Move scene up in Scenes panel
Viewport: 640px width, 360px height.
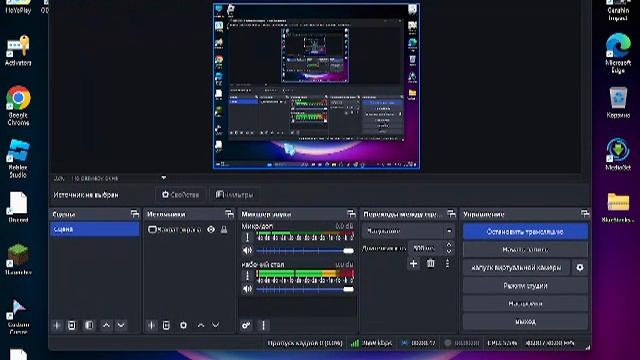click(x=106, y=325)
